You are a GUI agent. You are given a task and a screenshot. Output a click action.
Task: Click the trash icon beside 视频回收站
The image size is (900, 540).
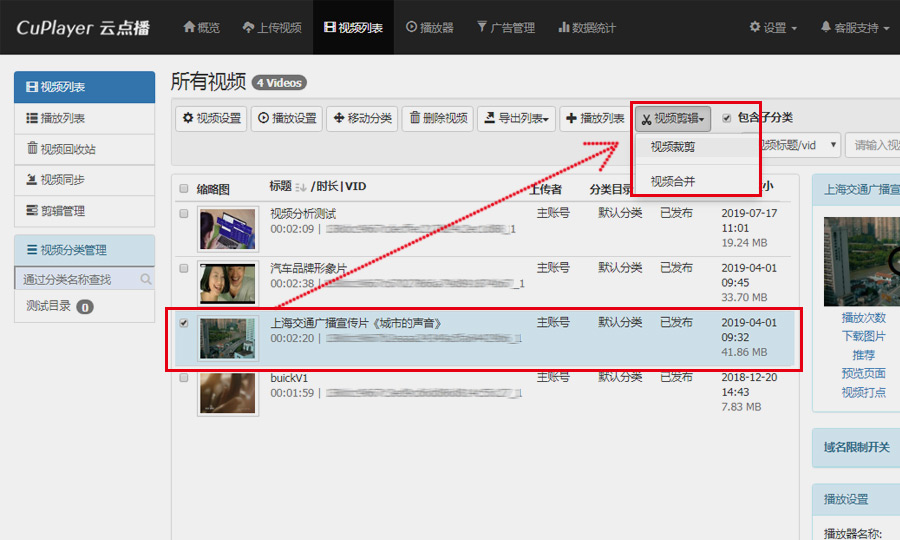[x=32, y=149]
